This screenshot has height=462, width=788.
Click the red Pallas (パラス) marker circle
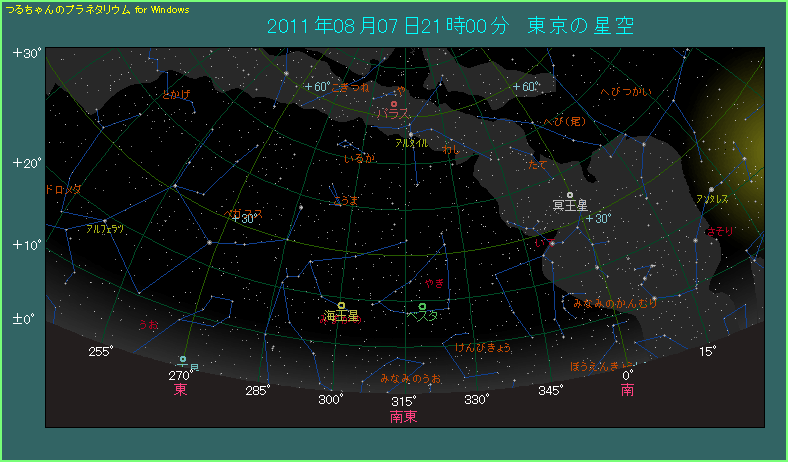[394, 104]
